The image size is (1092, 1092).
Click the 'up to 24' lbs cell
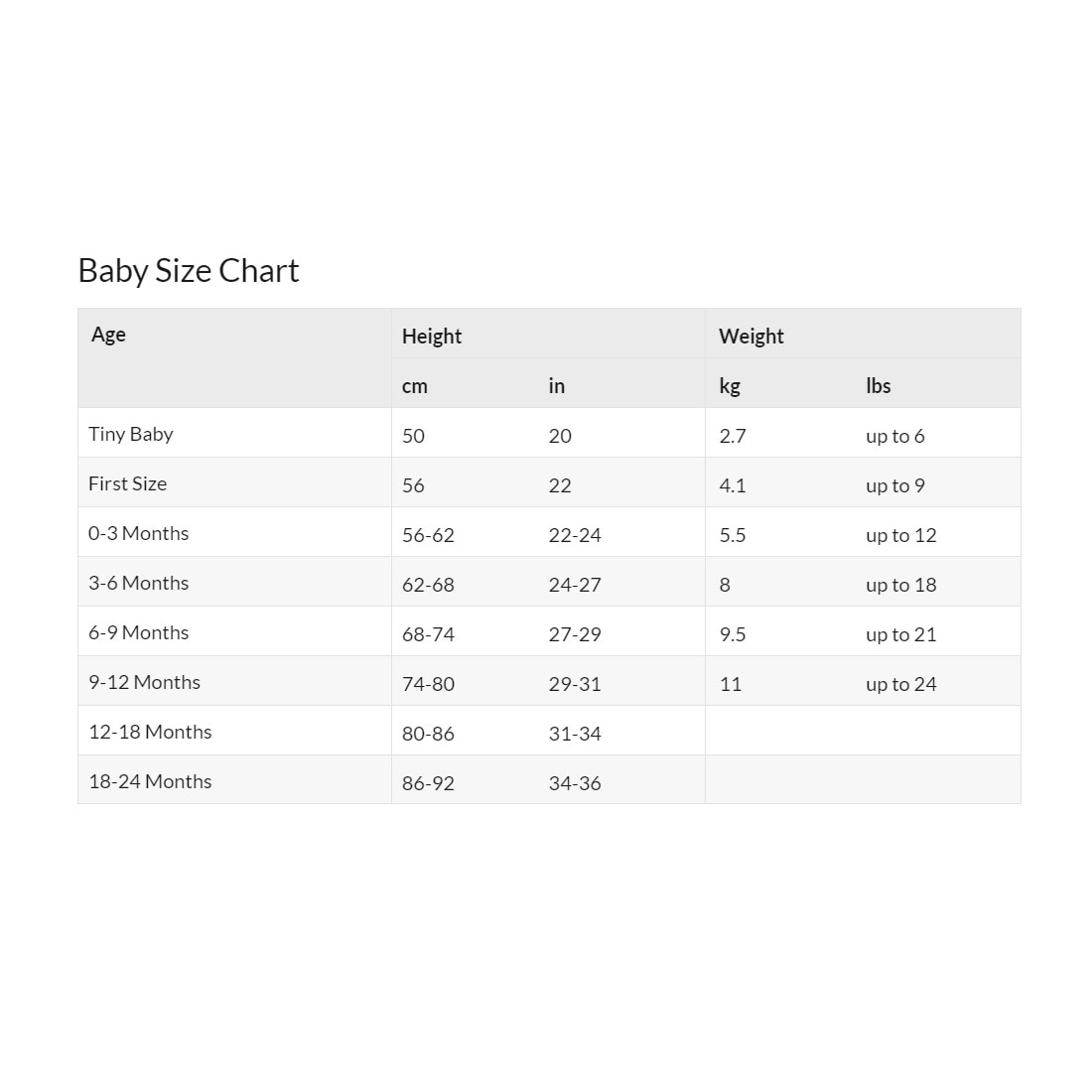coord(901,684)
